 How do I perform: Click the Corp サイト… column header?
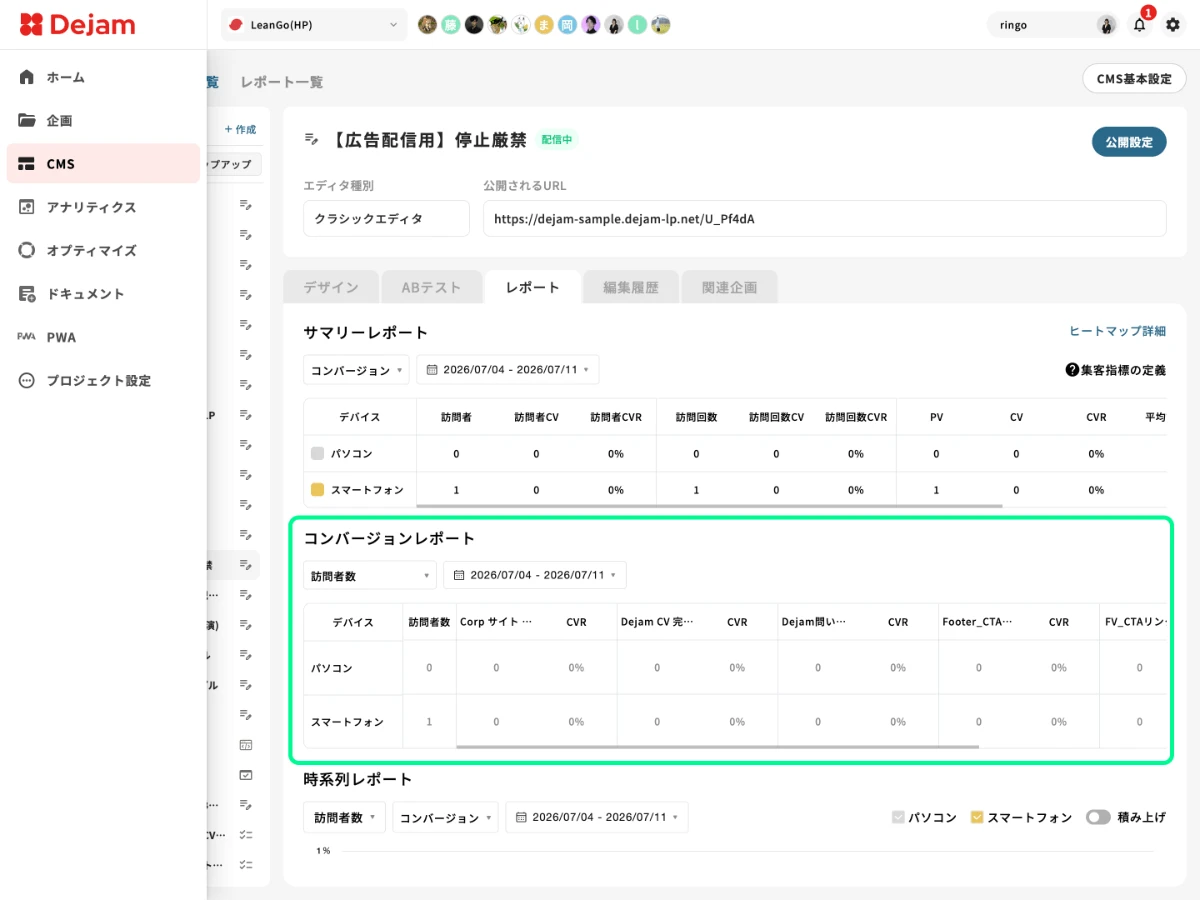496,622
